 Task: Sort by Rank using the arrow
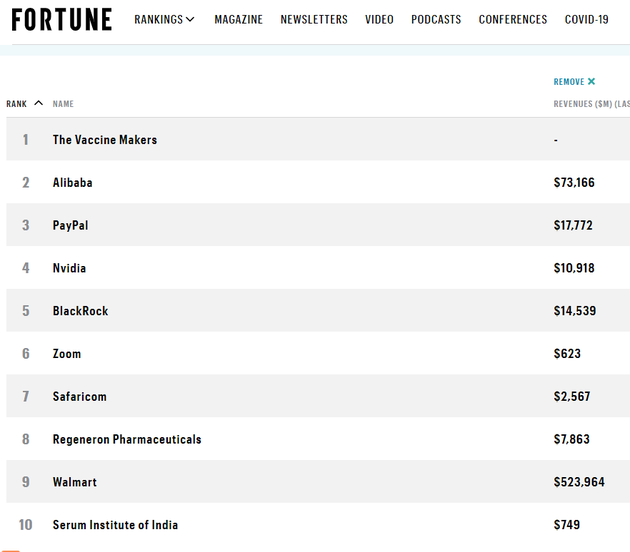38,103
